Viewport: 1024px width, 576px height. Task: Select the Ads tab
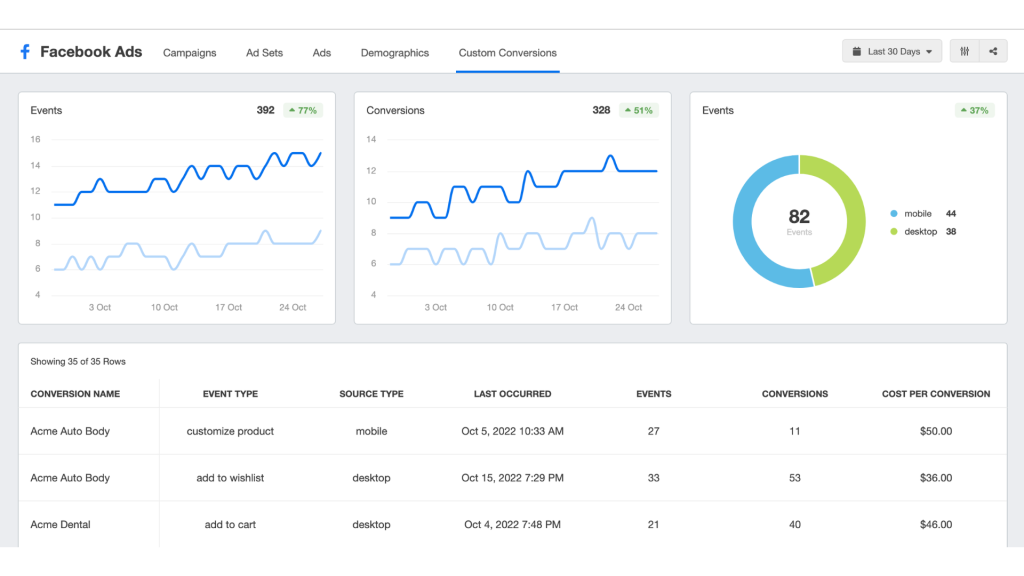point(321,53)
